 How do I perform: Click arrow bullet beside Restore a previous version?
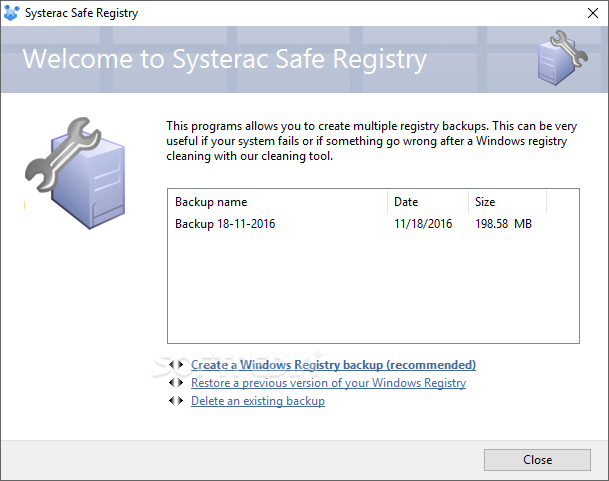(176, 383)
